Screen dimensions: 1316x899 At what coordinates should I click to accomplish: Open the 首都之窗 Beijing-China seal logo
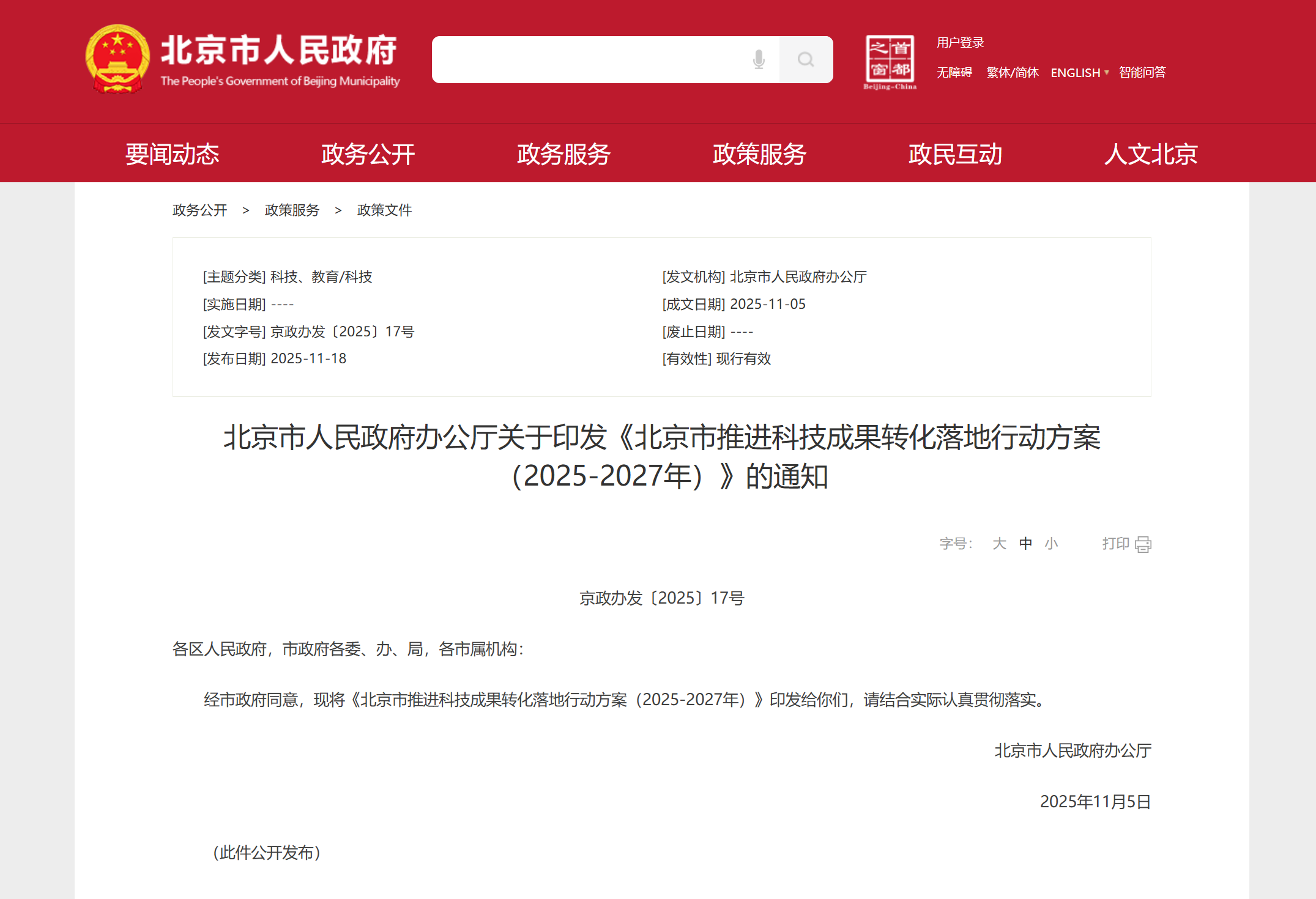pyautogui.click(x=890, y=61)
